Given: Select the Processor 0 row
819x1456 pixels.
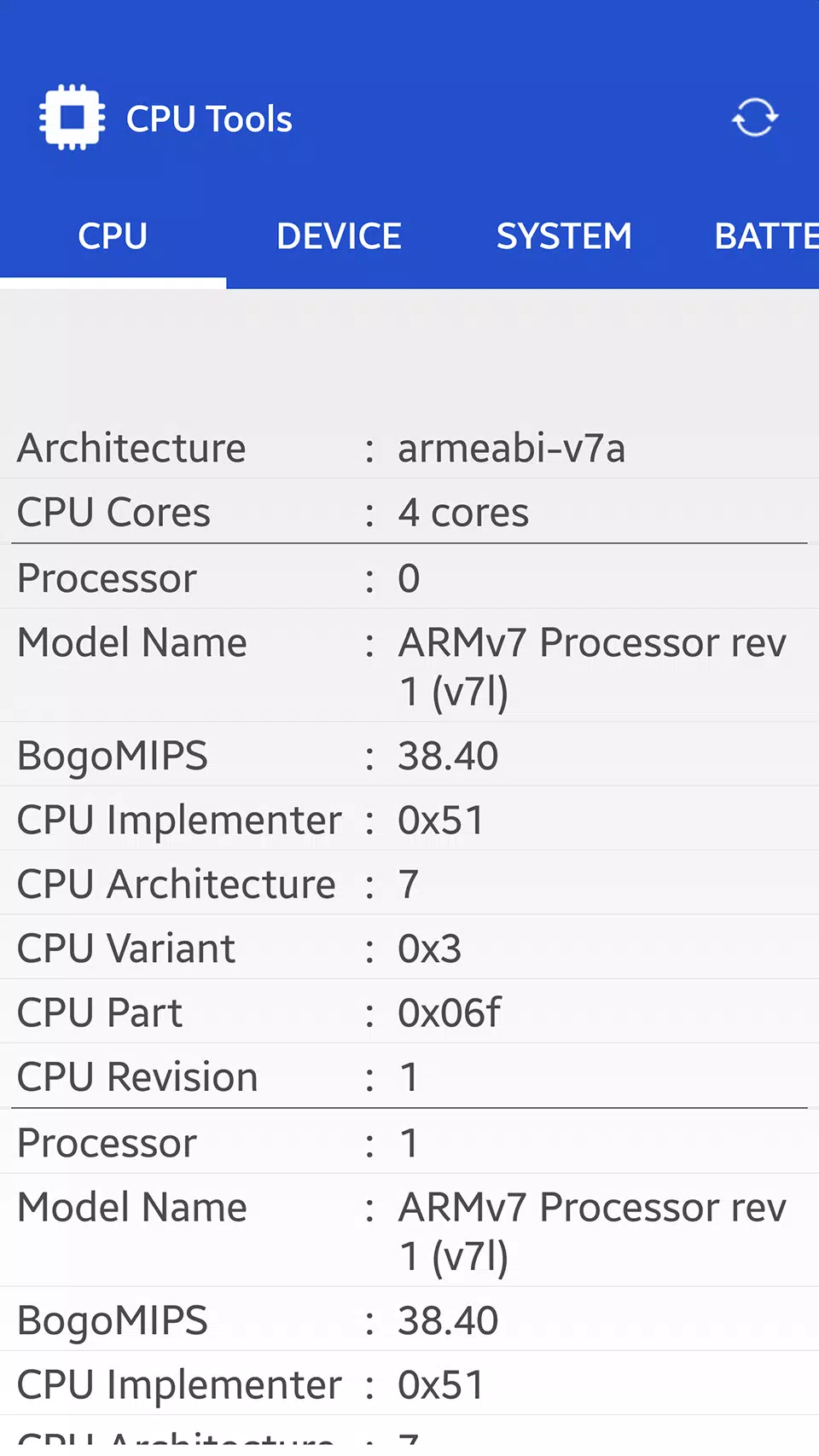Looking at the screenshot, I should click(x=409, y=577).
